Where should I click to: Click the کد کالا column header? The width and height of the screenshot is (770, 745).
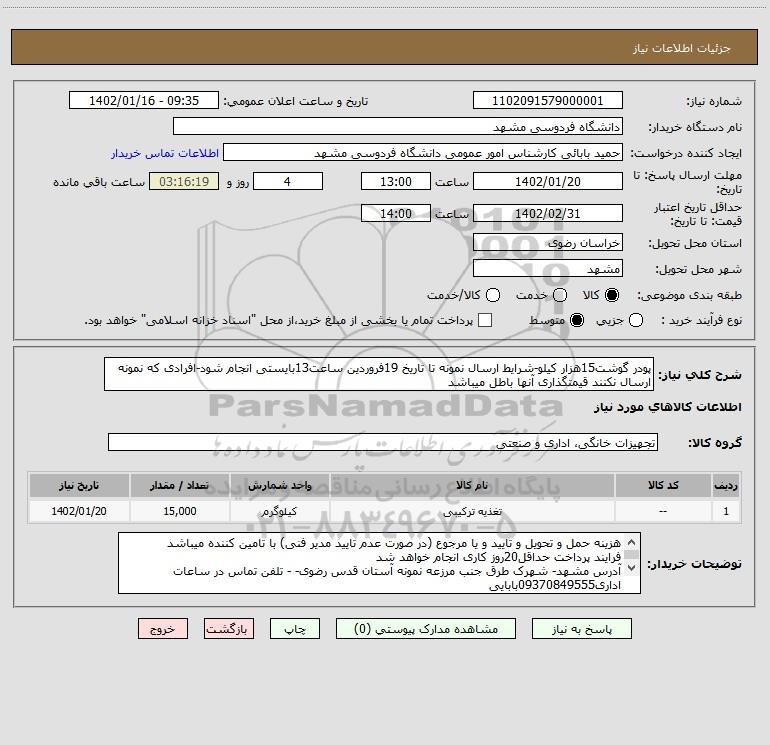pyautogui.click(x=663, y=485)
